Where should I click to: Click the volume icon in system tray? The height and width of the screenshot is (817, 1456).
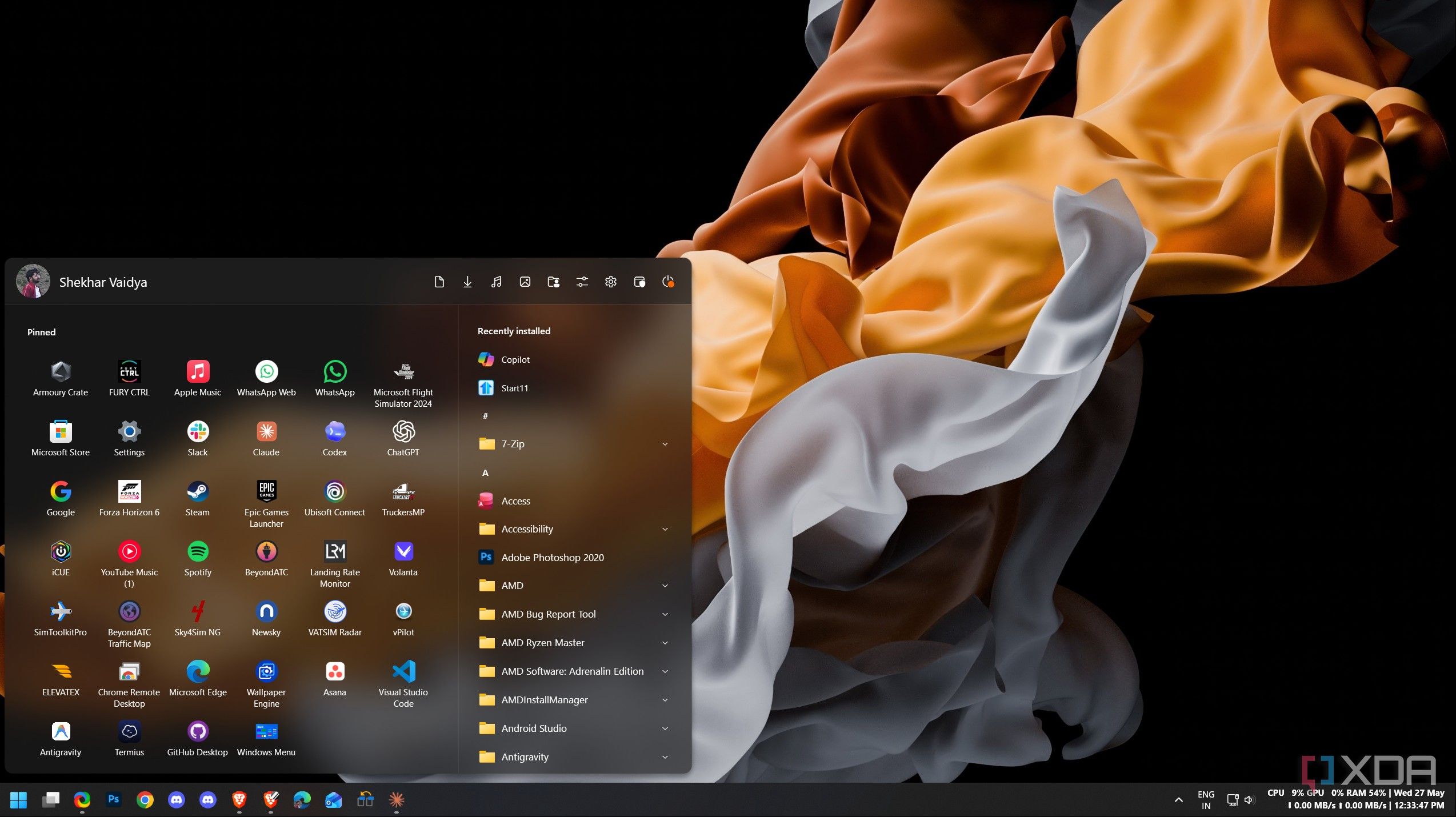[1249, 800]
